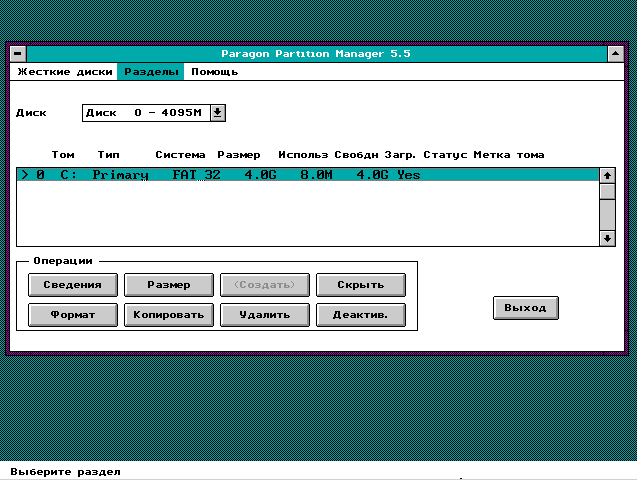The height and width of the screenshot is (480, 637).
Task: Click the partition list scroll up arrow
Action: click(607, 175)
